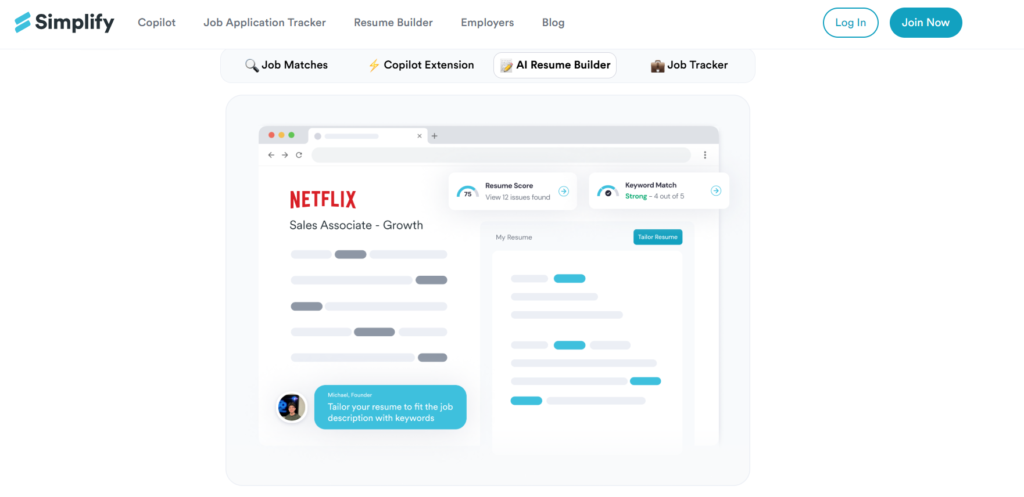The height and width of the screenshot is (497, 1024).
Task: Click the Resume Score gauge showing 75
Action: pyautogui.click(x=467, y=192)
